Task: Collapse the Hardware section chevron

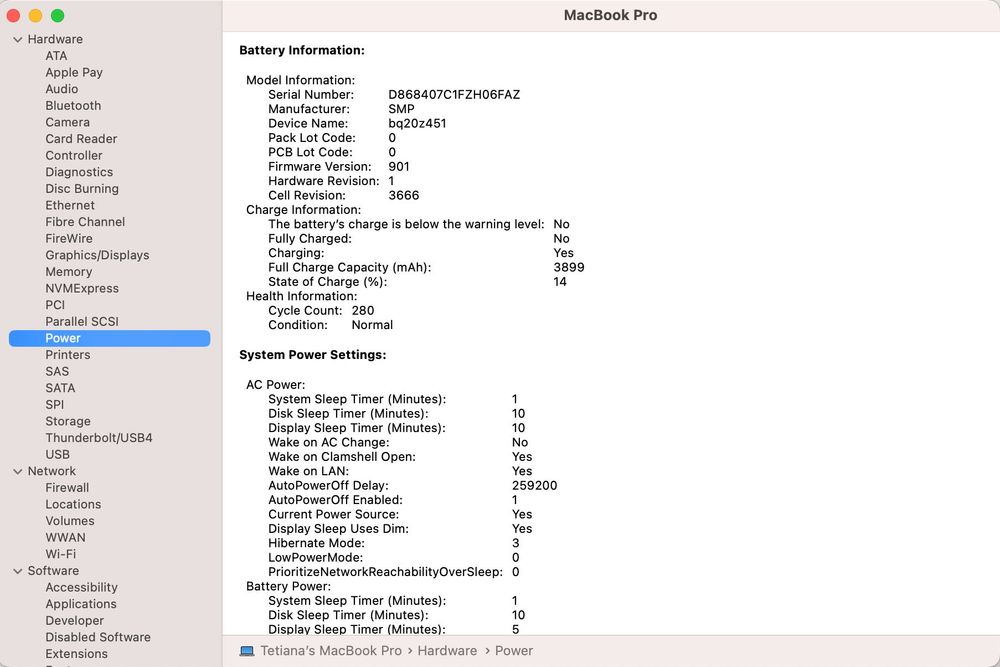Action: click(17, 40)
